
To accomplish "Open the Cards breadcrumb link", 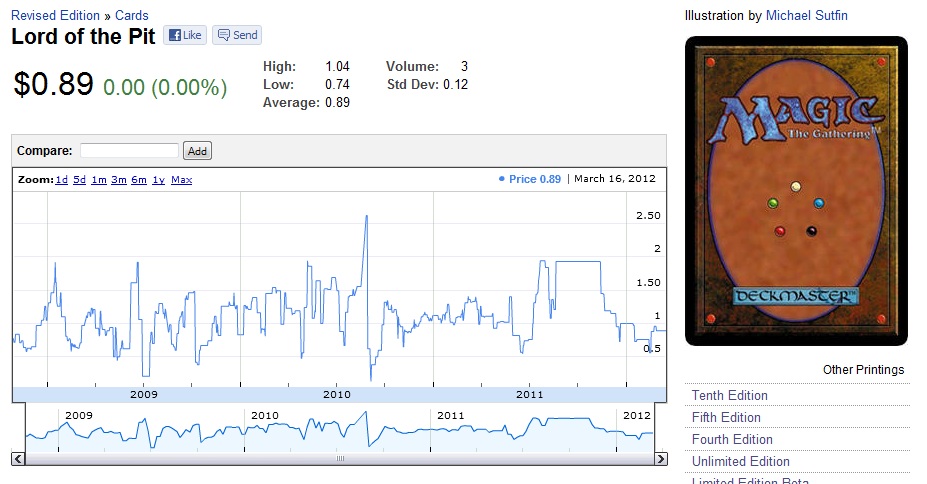I will (131, 15).
